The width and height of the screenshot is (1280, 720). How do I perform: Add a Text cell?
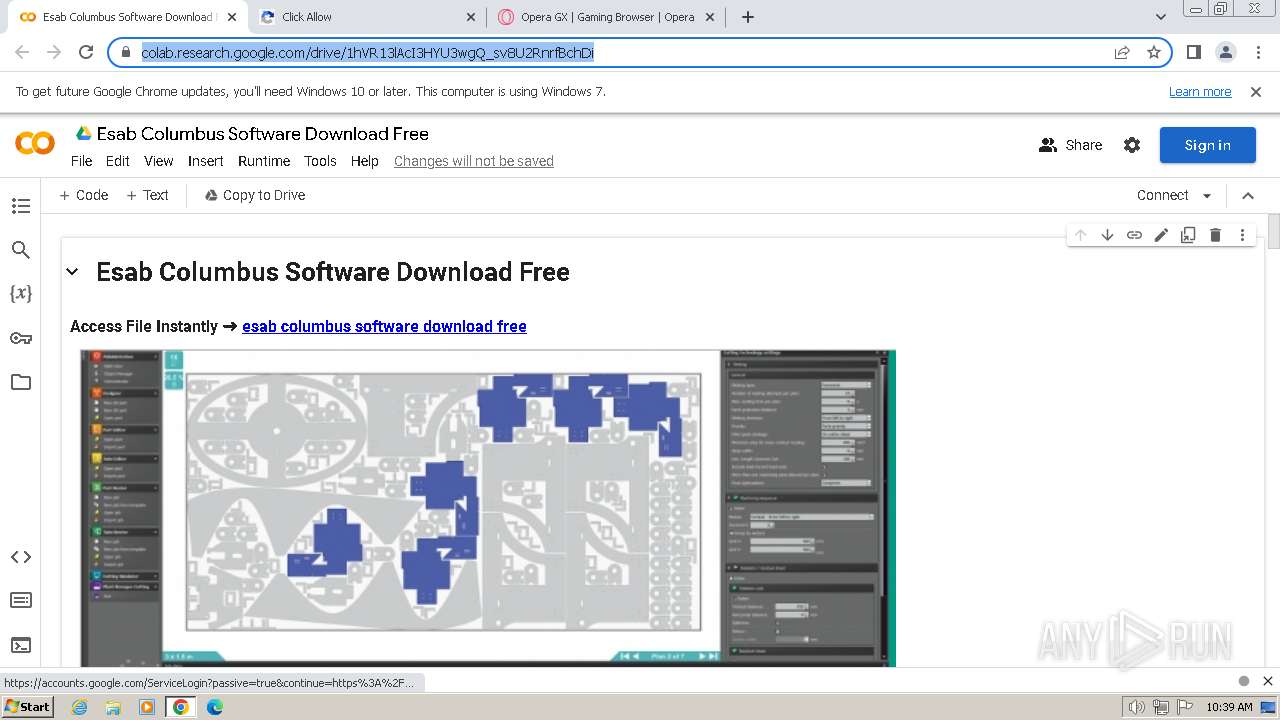pyautogui.click(x=147, y=195)
